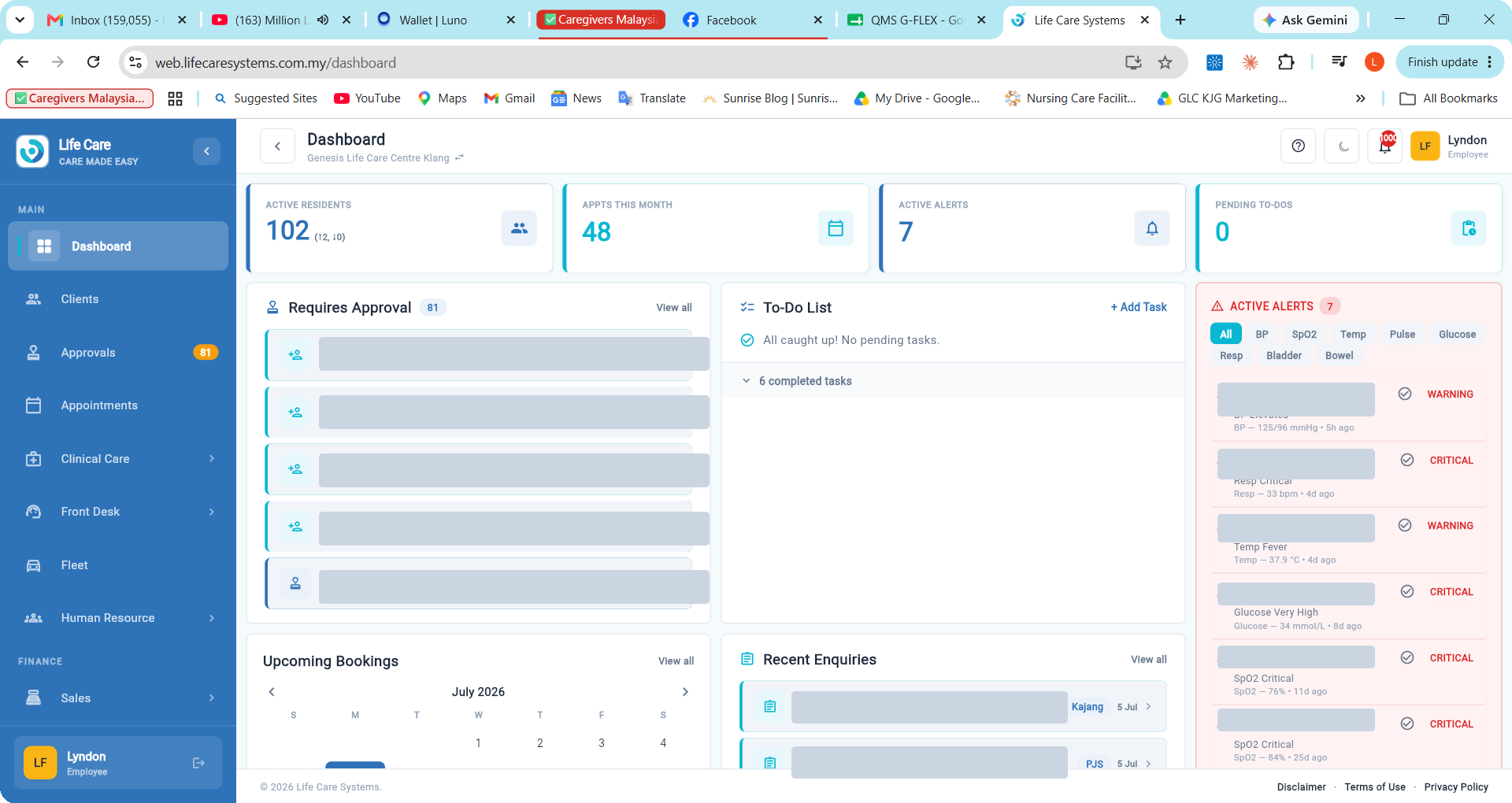Image resolution: width=1512 pixels, height=803 pixels.
Task: Open the Dashboard sidebar item
Action: (x=118, y=246)
